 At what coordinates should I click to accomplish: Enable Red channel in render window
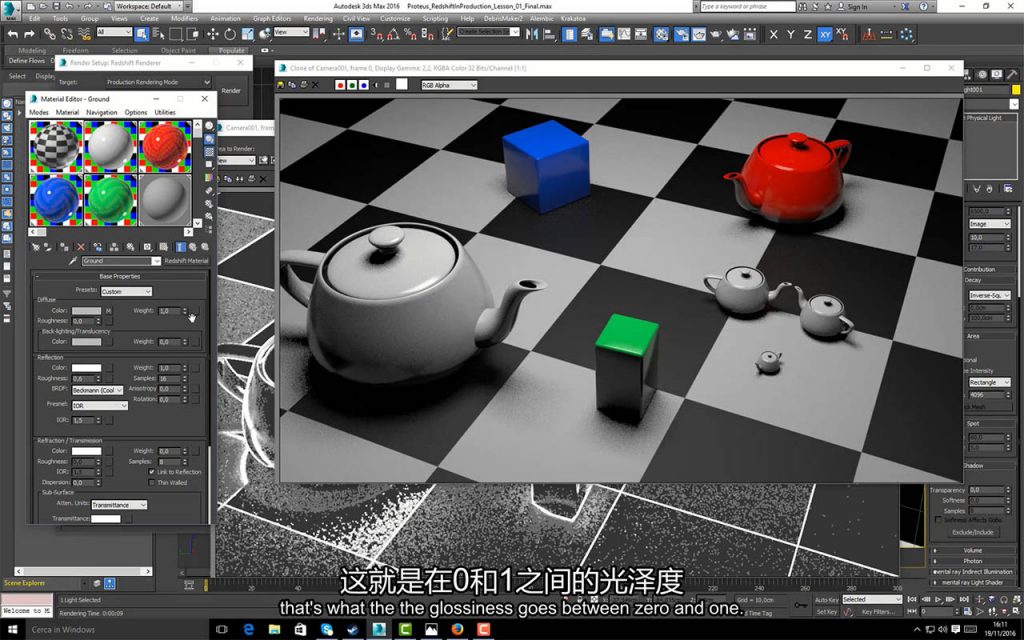click(x=340, y=85)
